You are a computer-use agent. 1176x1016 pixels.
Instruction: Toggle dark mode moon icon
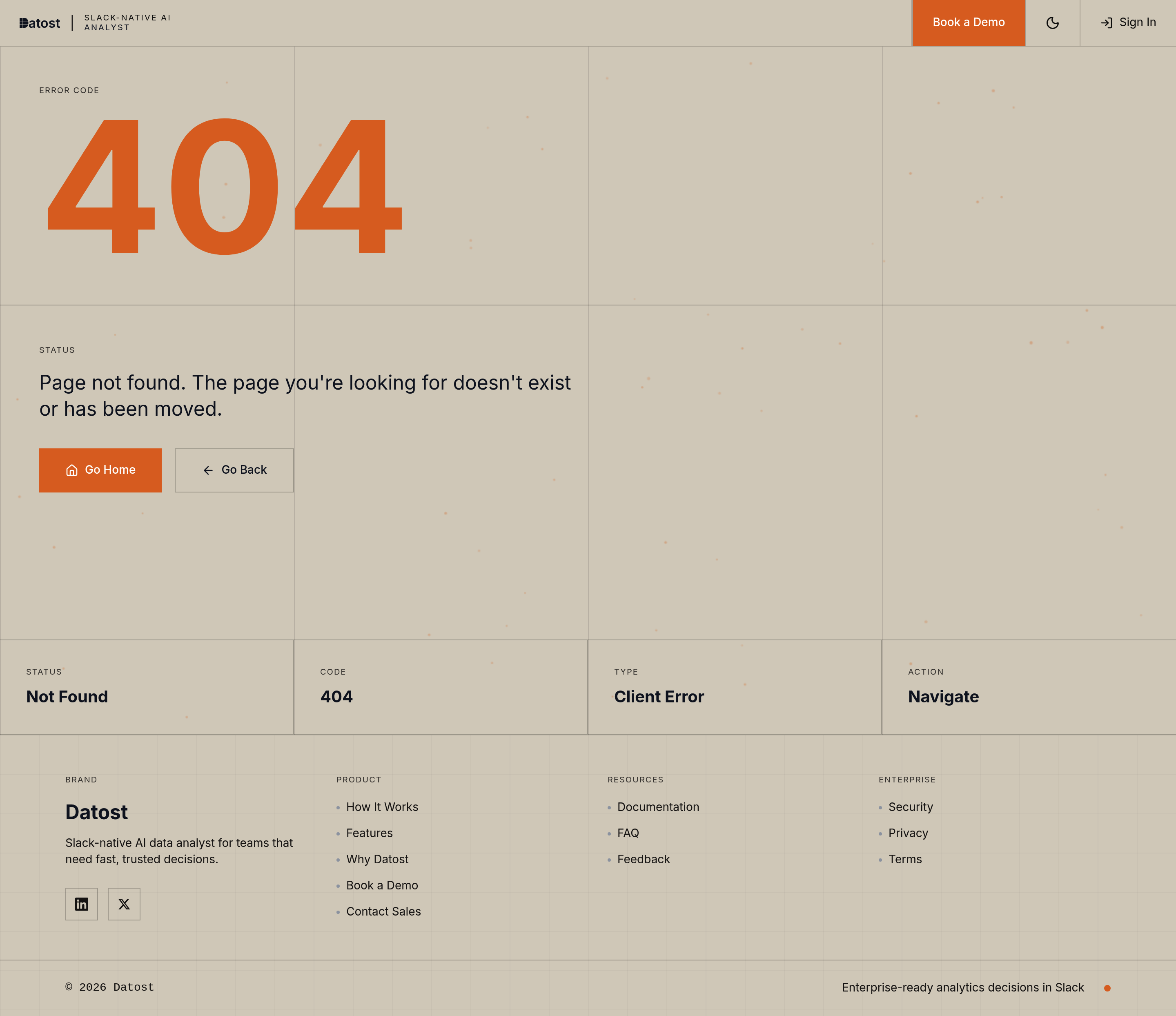[1052, 23]
